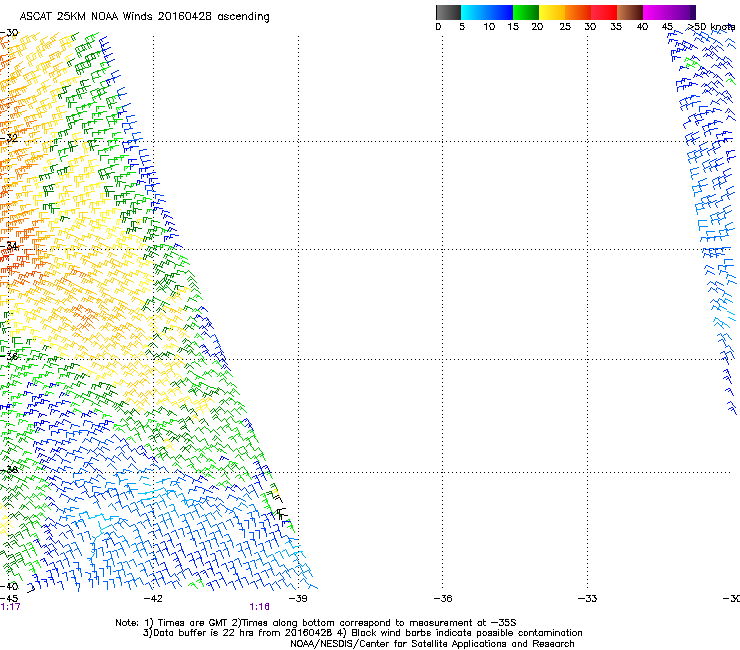Click the 1:17 purple time stamp

(10, 607)
